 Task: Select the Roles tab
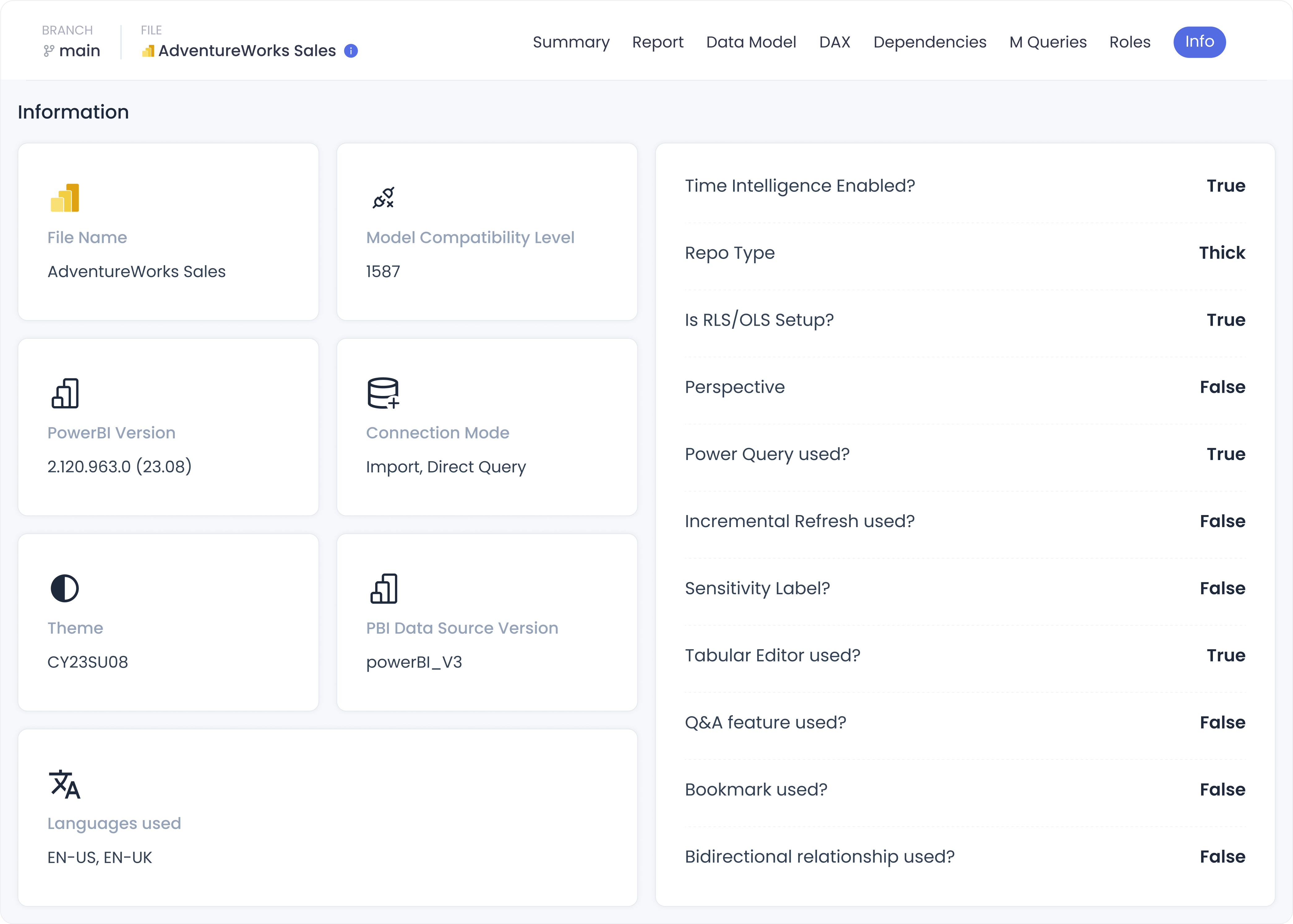point(1130,42)
